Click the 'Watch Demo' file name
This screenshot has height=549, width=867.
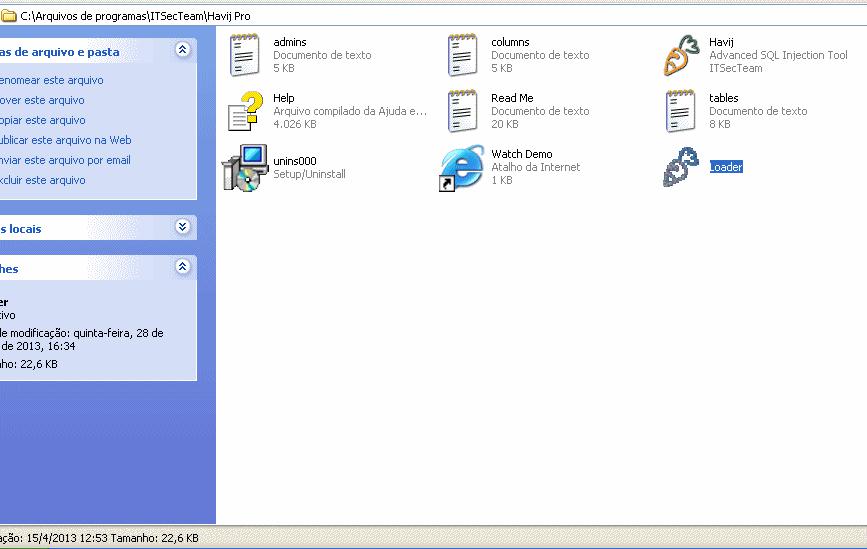click(522, 154)
